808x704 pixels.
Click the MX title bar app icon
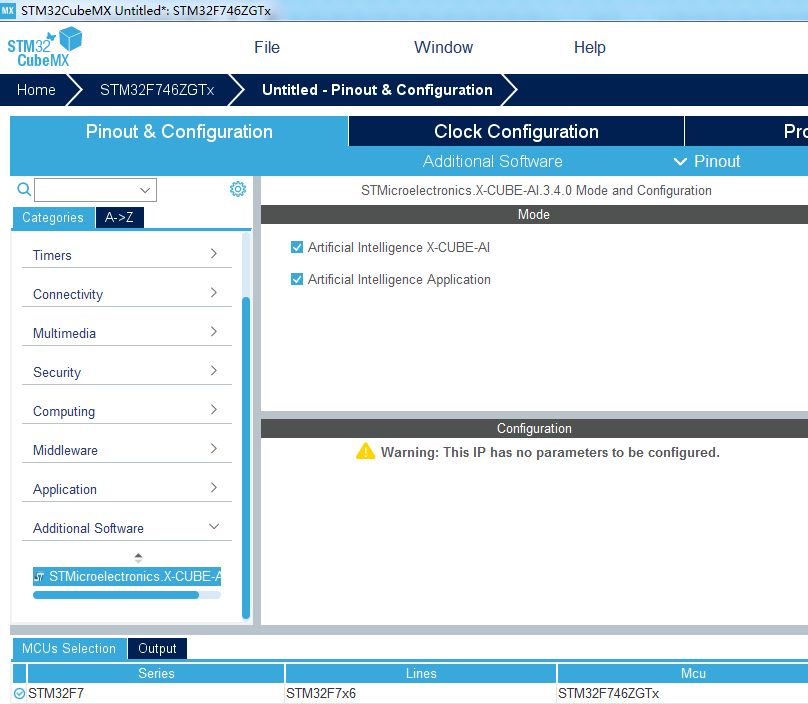click(x=8, y=10)
